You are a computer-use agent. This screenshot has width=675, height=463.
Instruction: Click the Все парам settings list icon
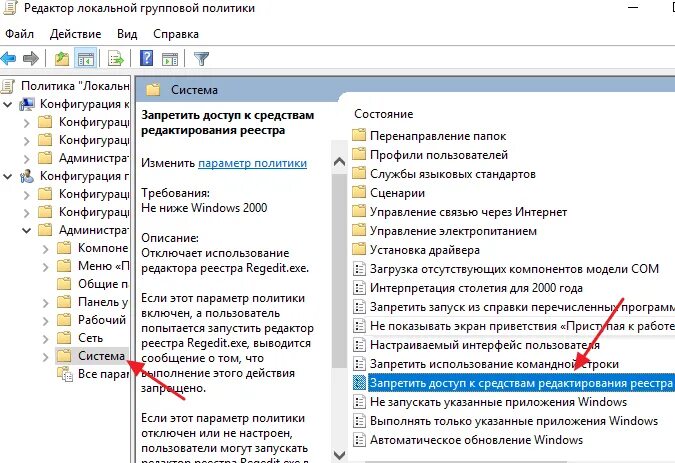(x=65, y=374)
